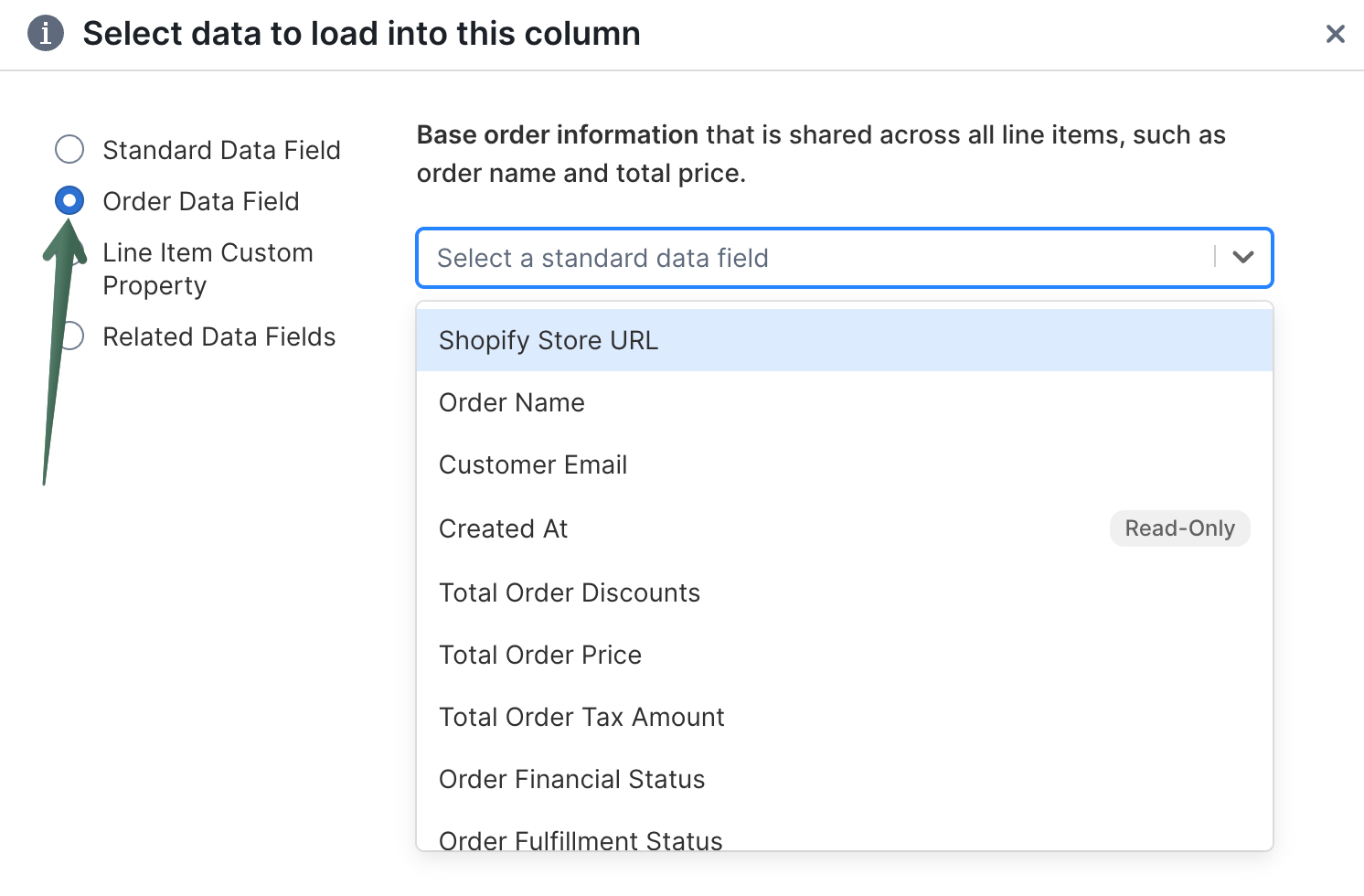Choose Total Order Tax Amount option
1364x896 pixels.
click(x=581, y=717)
